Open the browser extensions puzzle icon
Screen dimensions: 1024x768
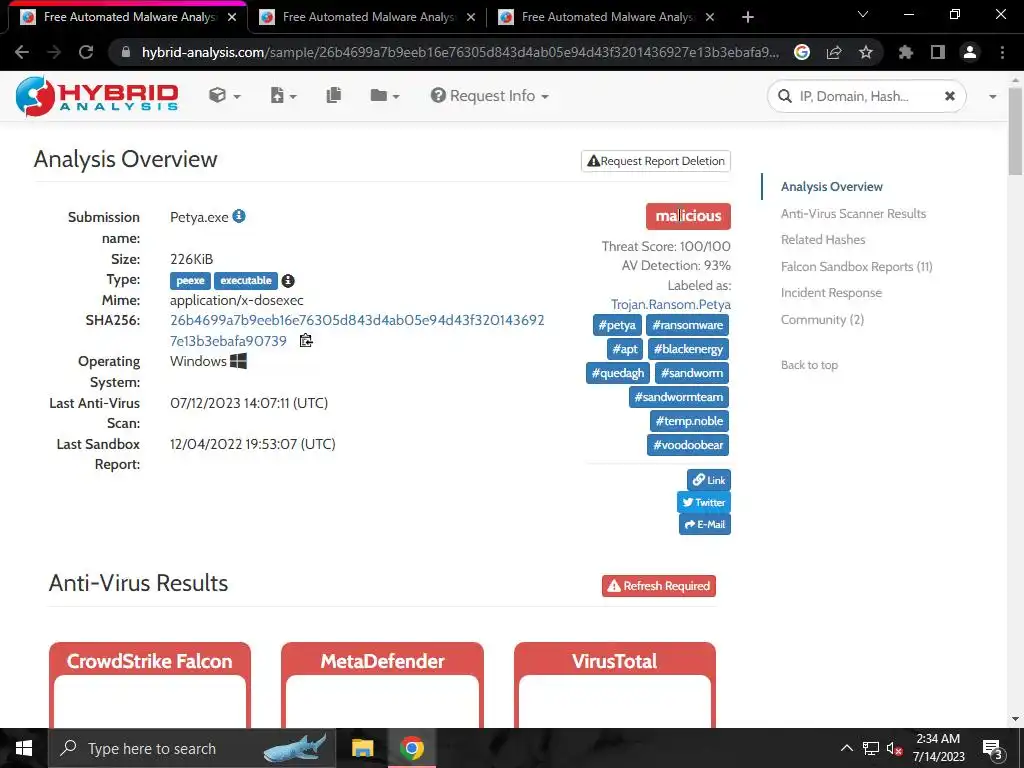(x=905, y=52)
